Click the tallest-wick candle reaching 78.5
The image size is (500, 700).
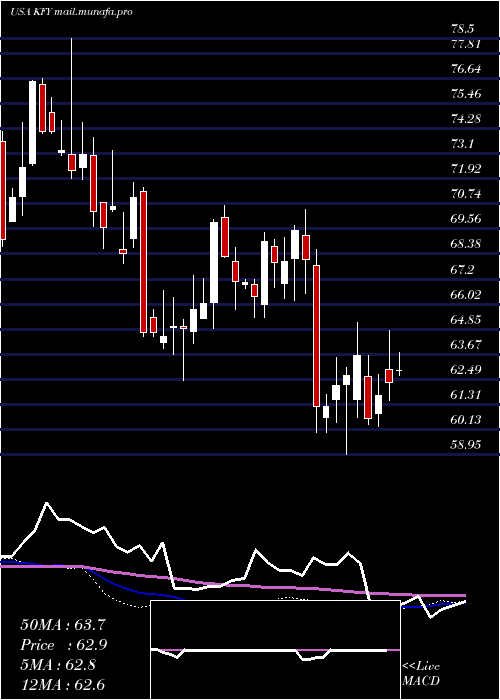[71, 108]
